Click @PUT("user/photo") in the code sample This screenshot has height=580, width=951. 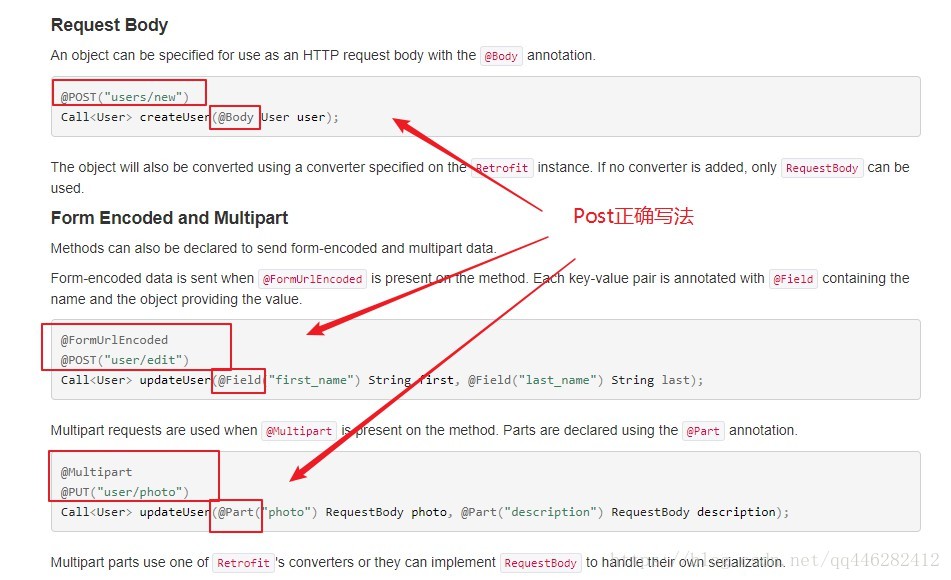[123, 492]
